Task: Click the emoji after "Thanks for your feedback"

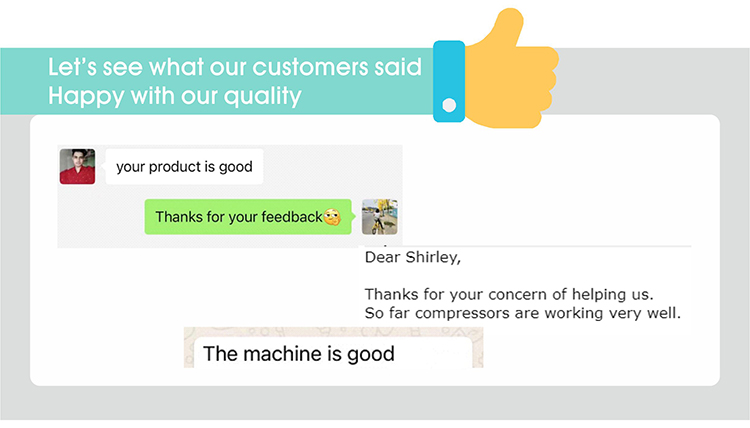Action: point(333,217)
